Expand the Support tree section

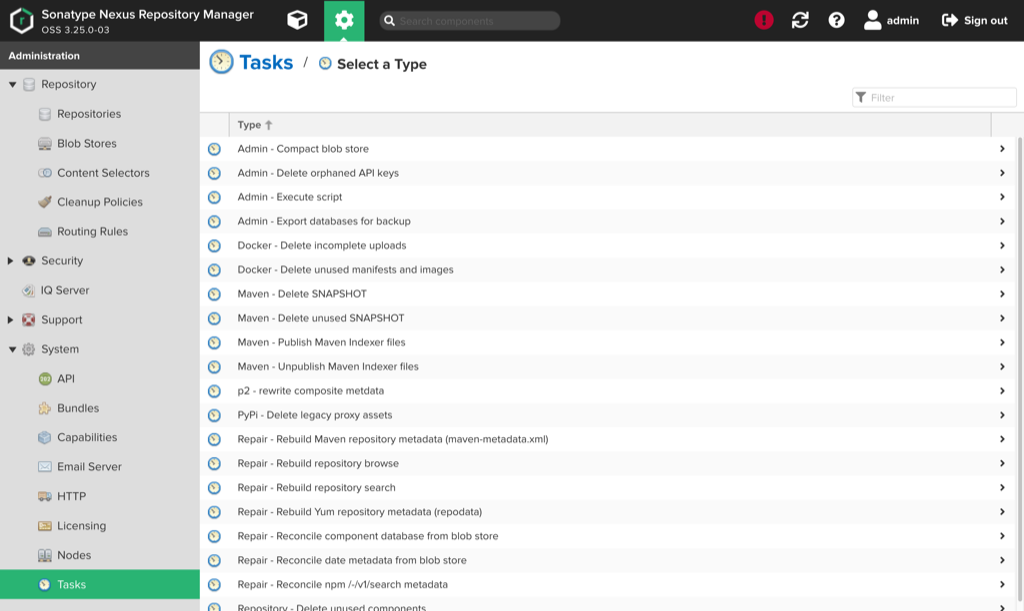click(x=10, y=320)
